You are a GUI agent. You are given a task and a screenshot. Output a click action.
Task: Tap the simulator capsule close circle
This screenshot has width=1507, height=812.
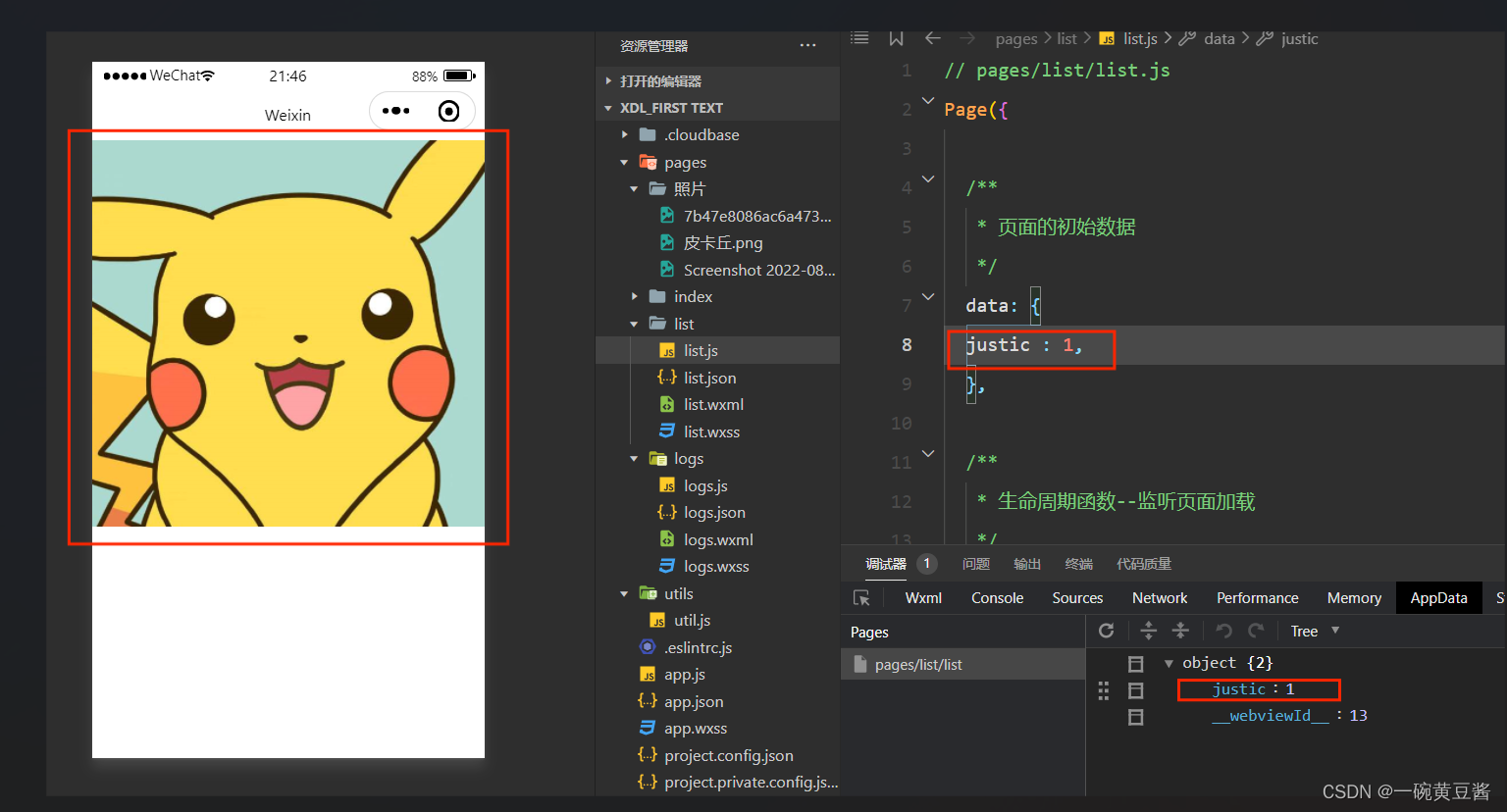(x=448, y=111)
